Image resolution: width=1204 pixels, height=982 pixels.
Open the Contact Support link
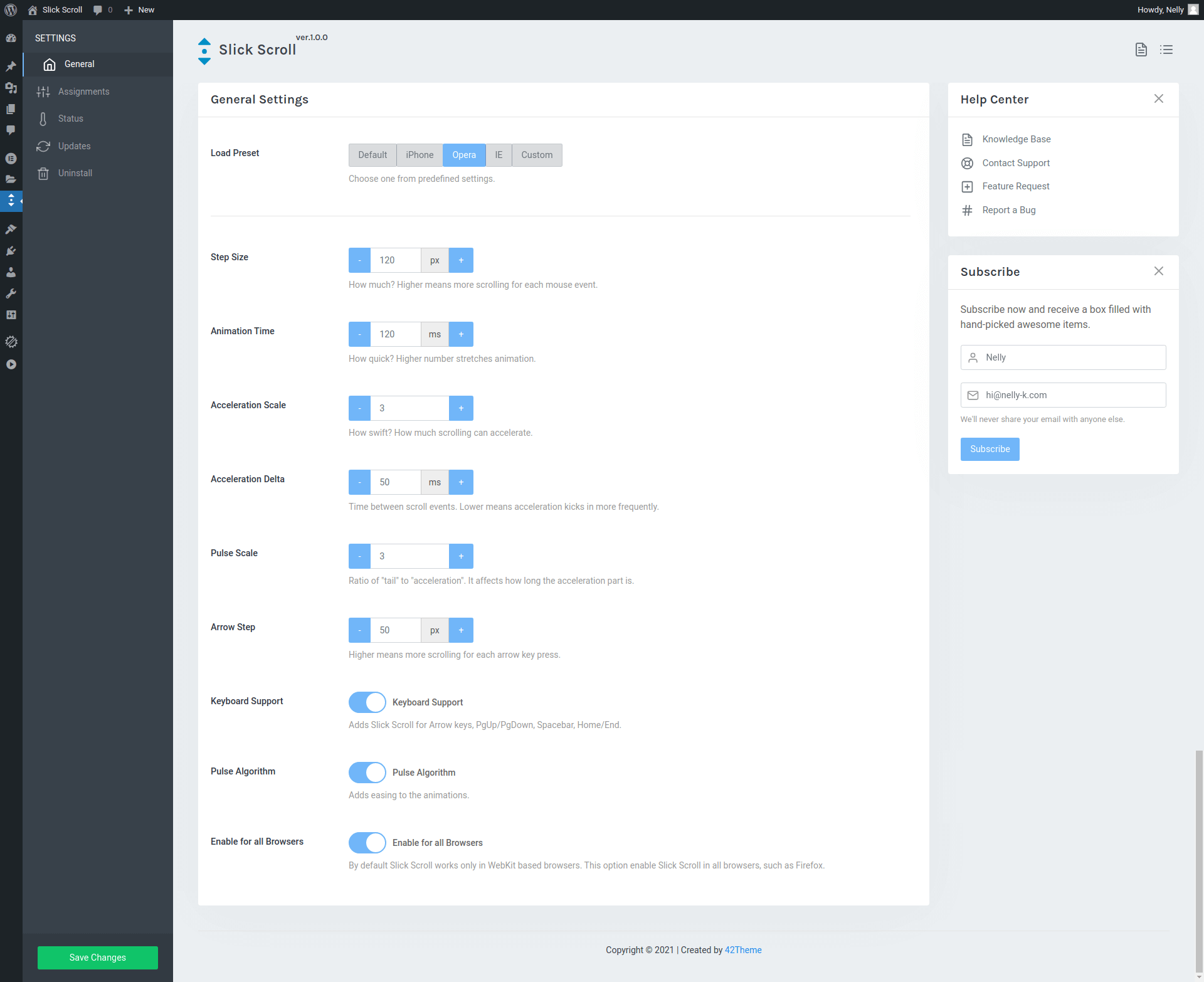point(1016,163)
